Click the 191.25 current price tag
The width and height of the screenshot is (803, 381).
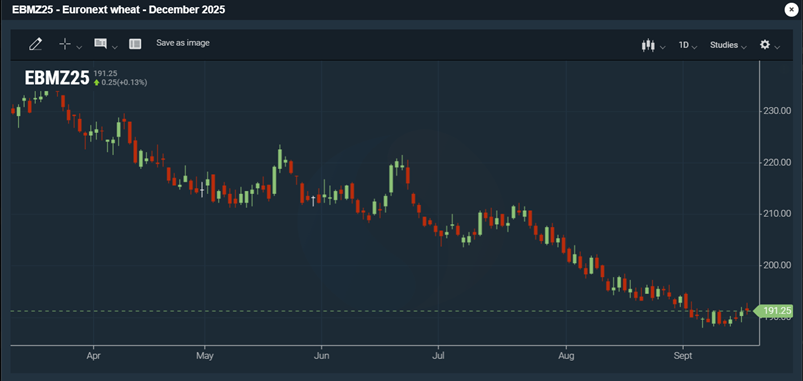775,310
